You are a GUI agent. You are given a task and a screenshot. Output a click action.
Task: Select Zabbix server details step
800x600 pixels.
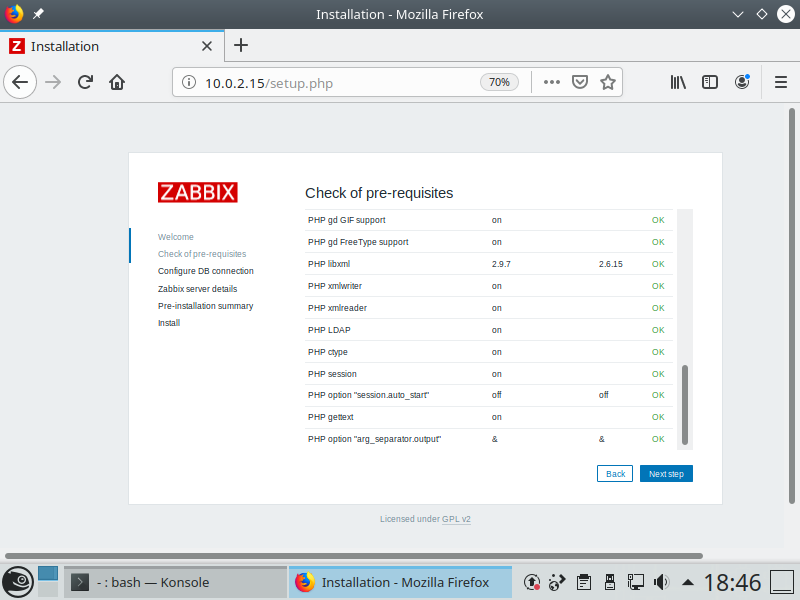pyautogui.click(x=197, y=289)
